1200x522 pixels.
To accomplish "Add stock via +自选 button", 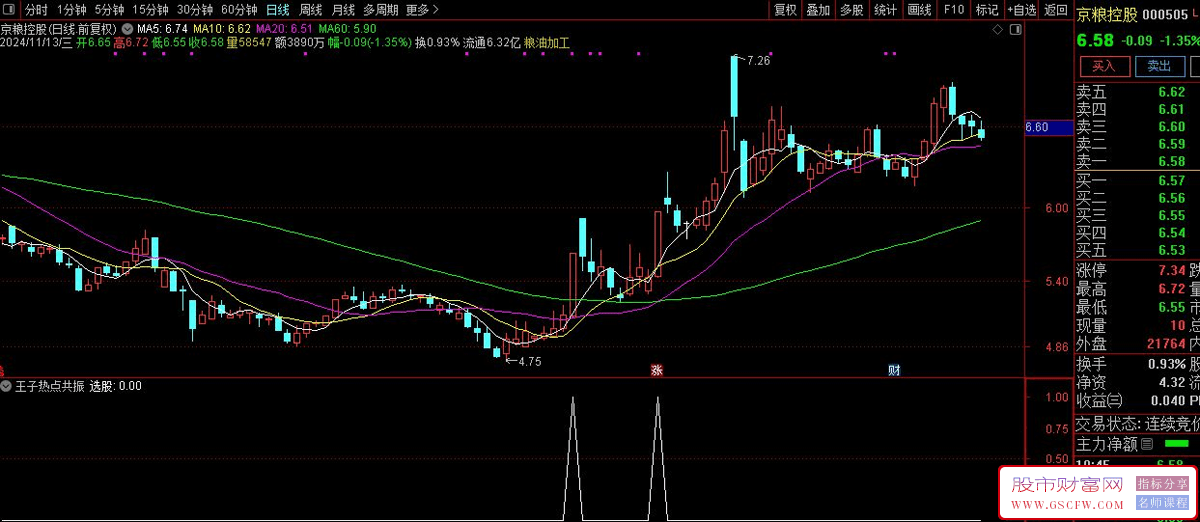I will coord(1022,10).
